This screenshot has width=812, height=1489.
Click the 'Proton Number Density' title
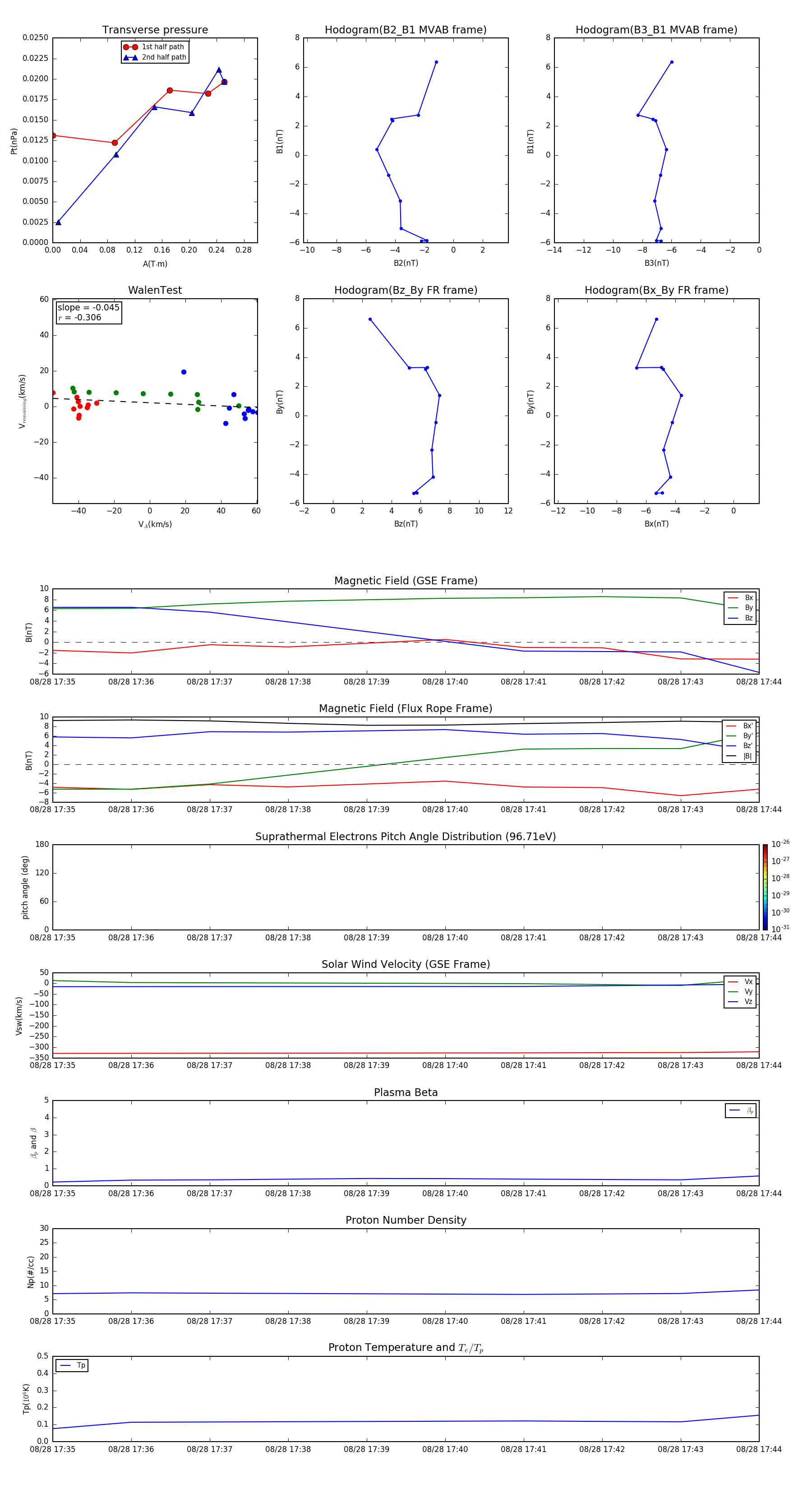click(406, 1220)
